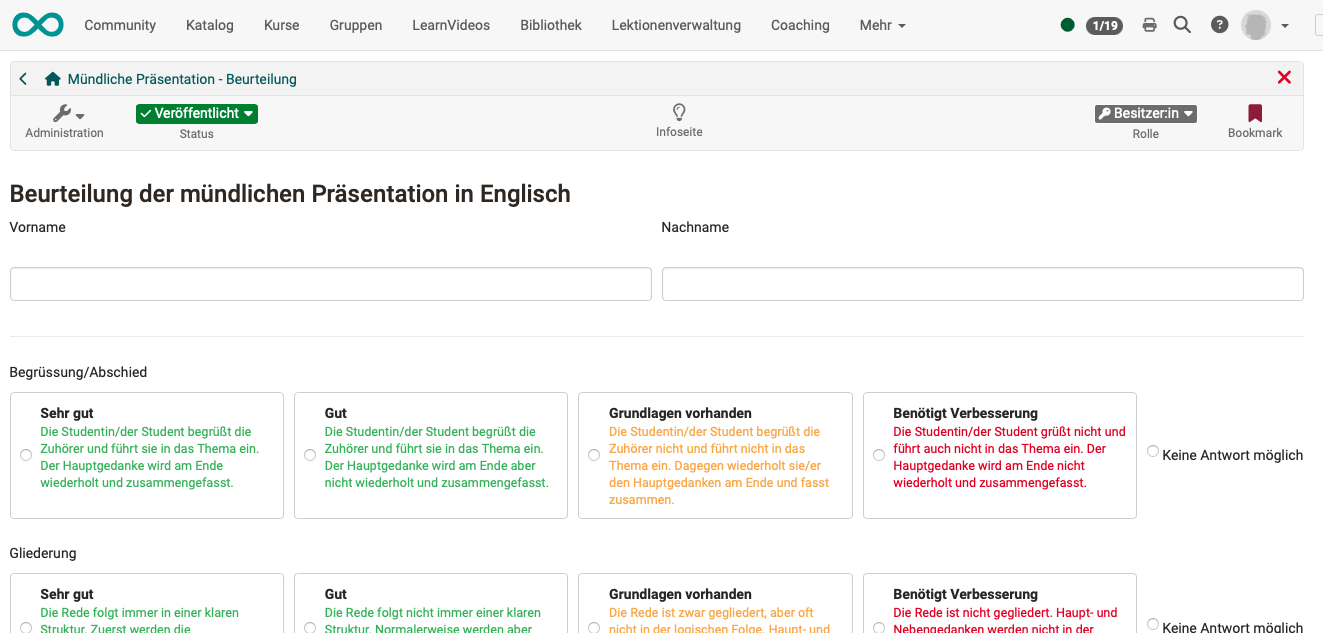The image size is (1323, 633).
Task: Click the 1/19 progress indicator
Action: click(x=1104, y=24)
